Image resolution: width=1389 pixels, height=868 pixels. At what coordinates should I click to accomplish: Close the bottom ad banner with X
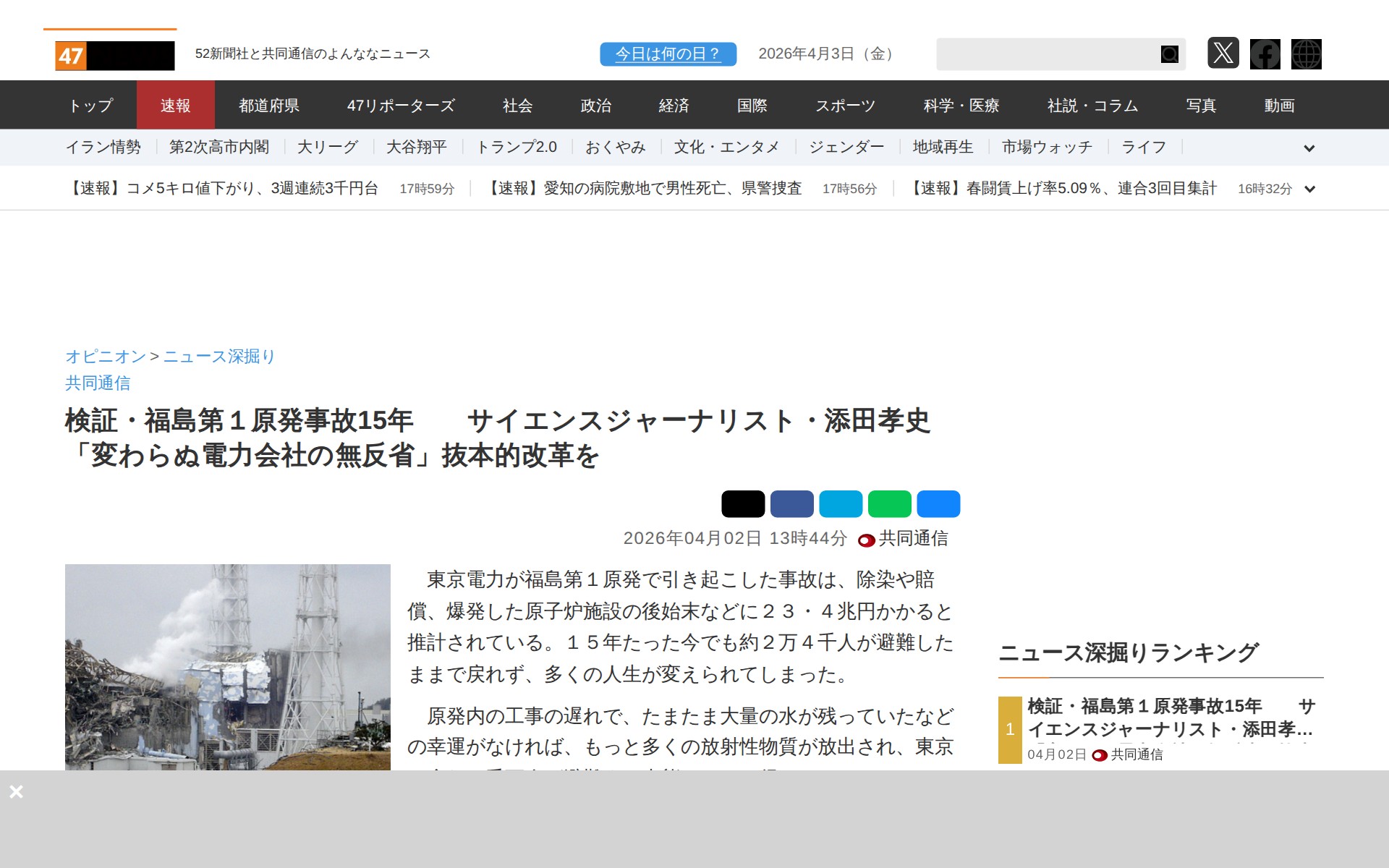click(x=16, y=792)
